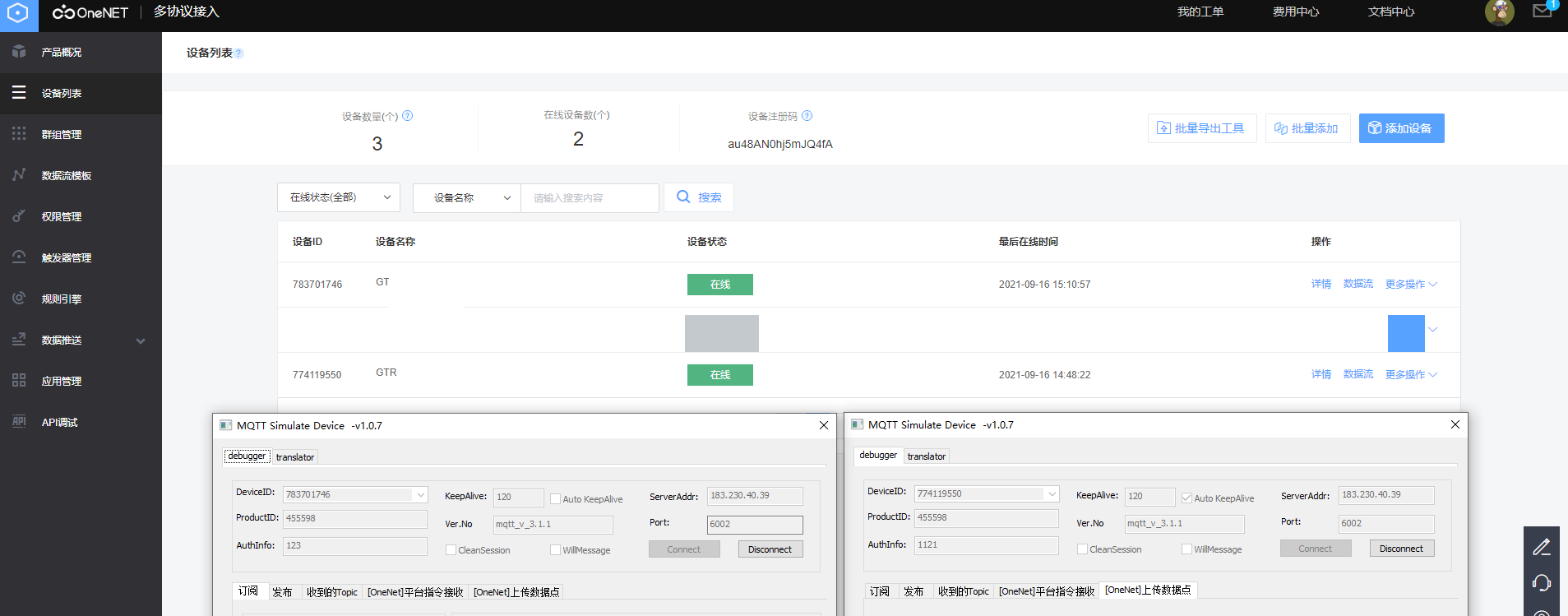The width and height of the screenshot is (1568, 616).
Task: Click help icon beside 设备列表 title
Action: tap(239, 53)
